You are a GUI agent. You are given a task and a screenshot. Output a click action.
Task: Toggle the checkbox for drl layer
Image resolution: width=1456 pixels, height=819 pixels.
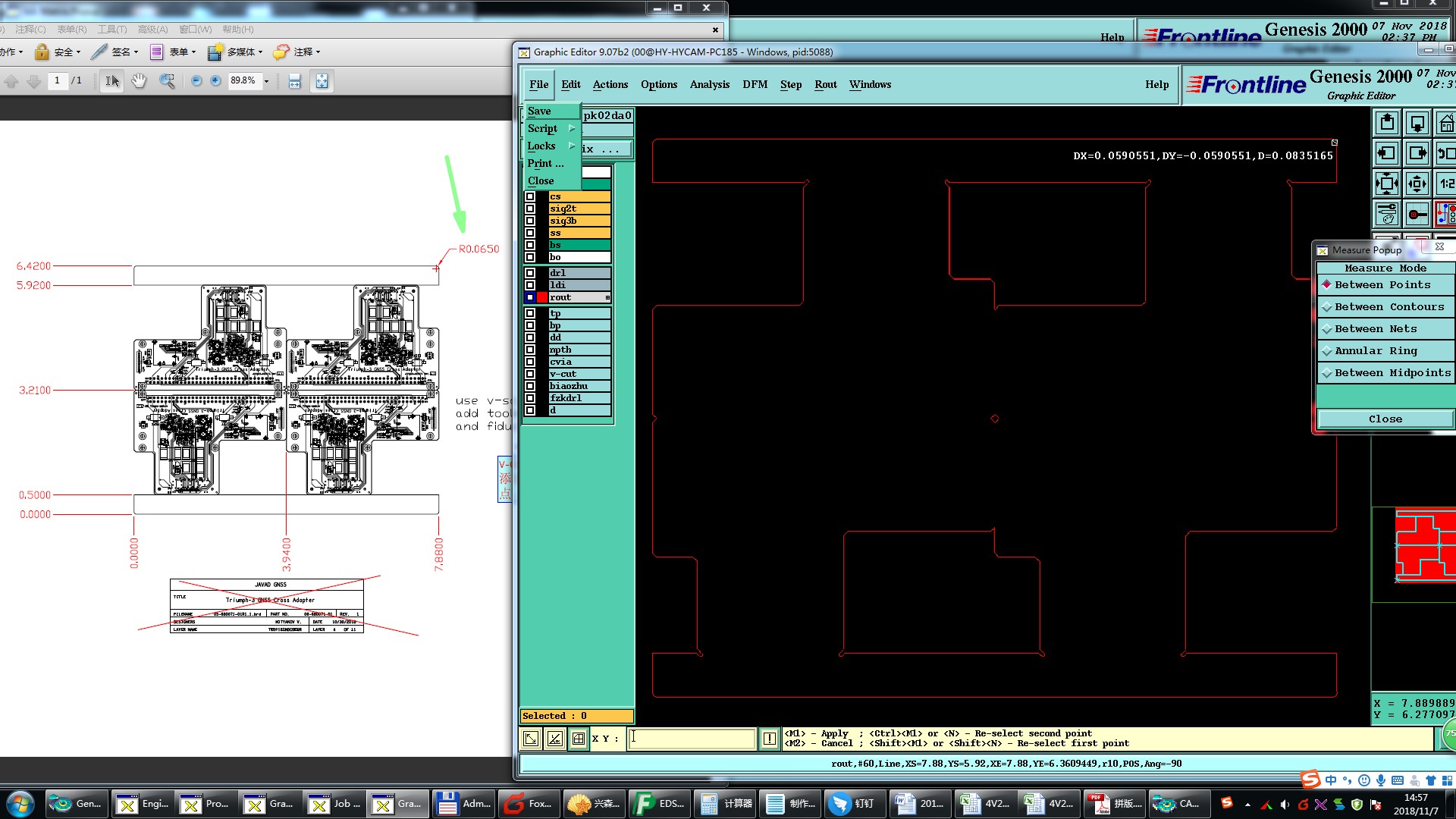(530, 273)
